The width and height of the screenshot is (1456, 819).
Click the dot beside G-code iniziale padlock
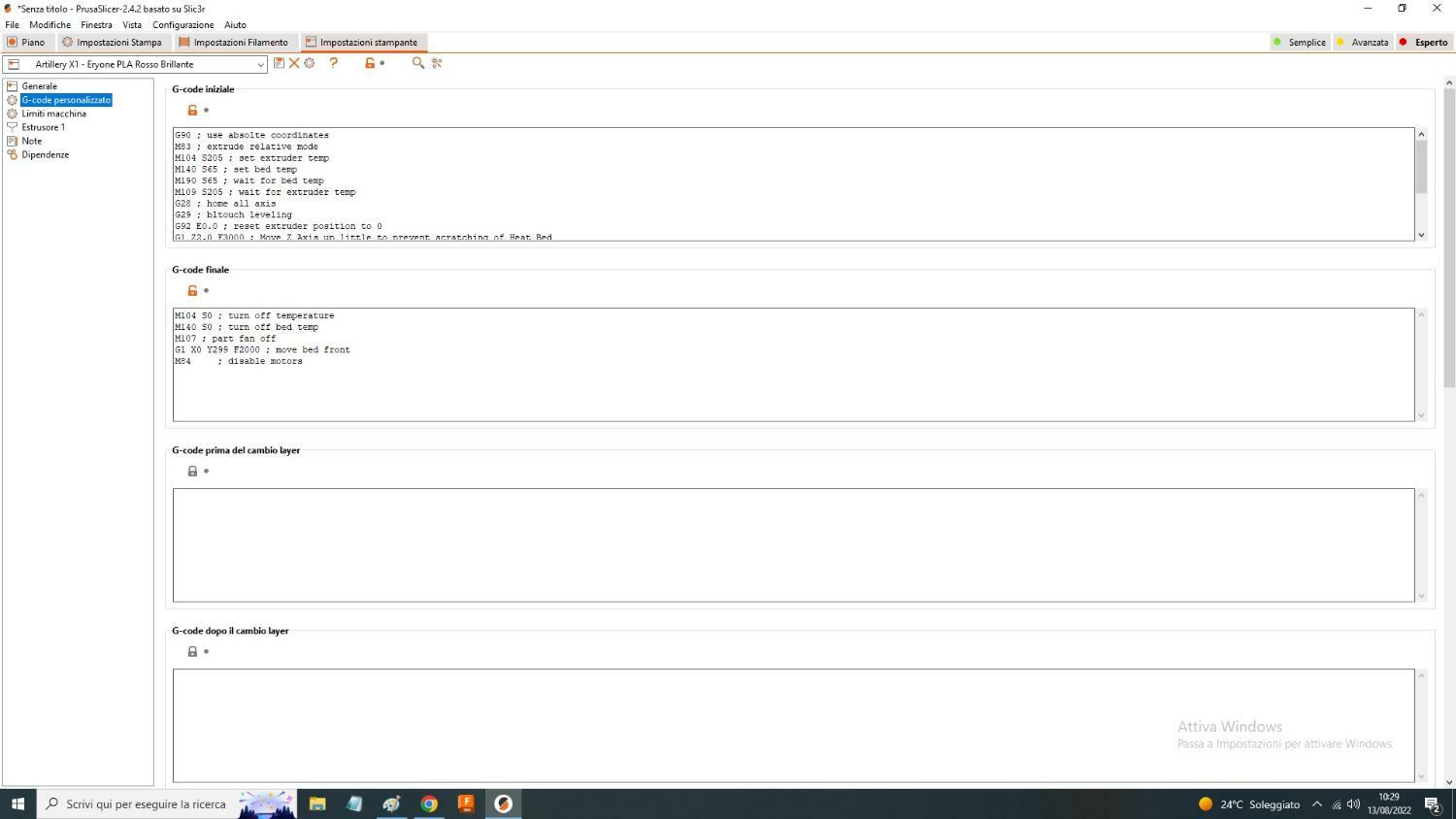click(x=206, y=110)
